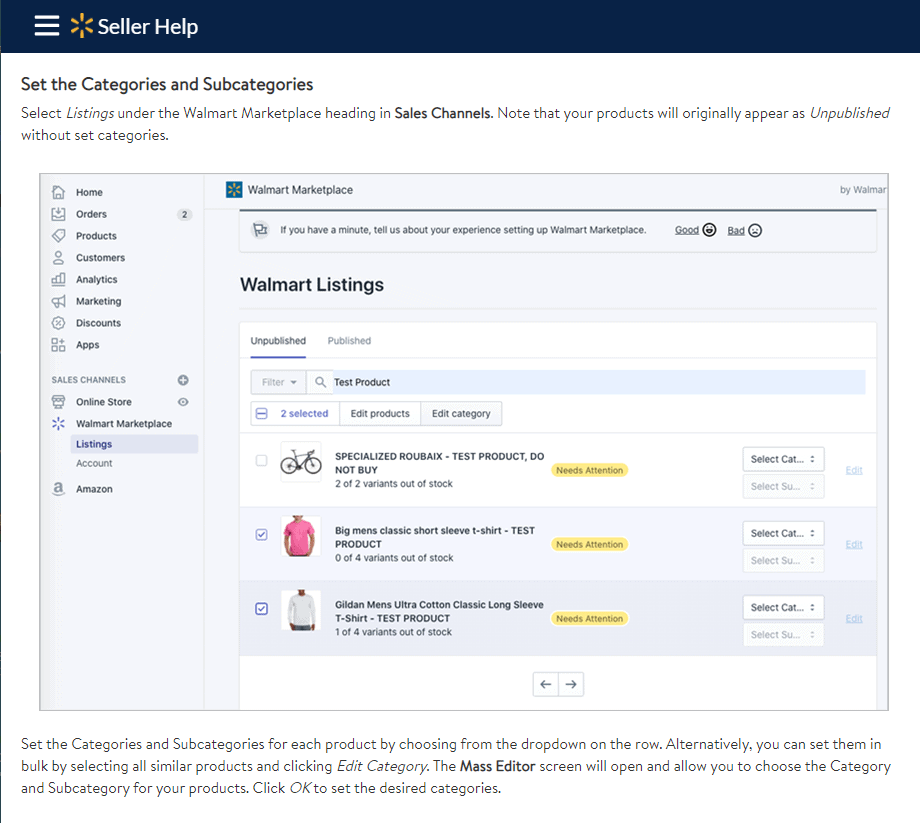Open Select Subcategory dropdown for Gildan Mens shirt
920x823 pixels.
click(783, 635)
